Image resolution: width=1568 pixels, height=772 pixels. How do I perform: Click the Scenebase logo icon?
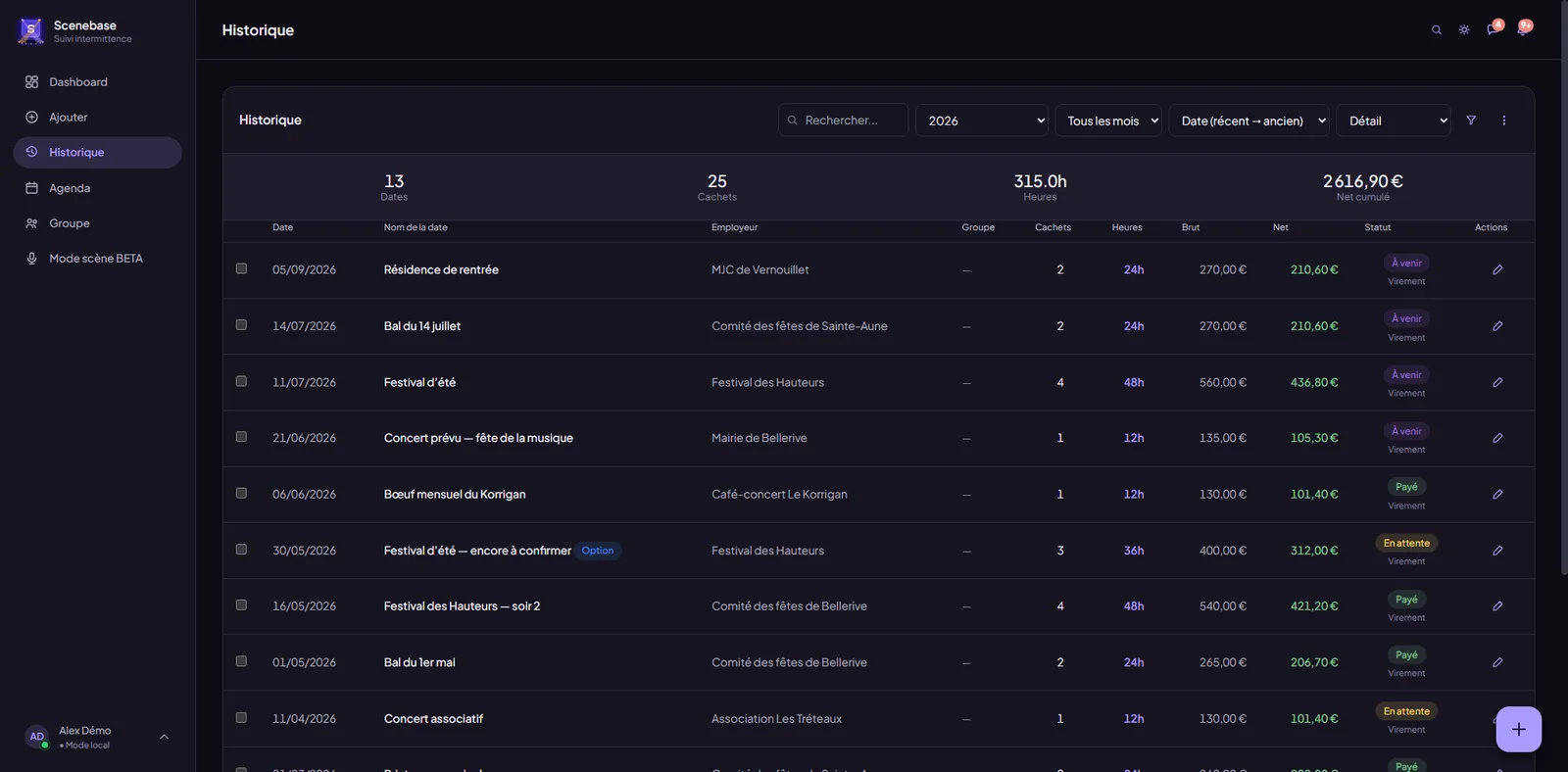tap(31, 31)
